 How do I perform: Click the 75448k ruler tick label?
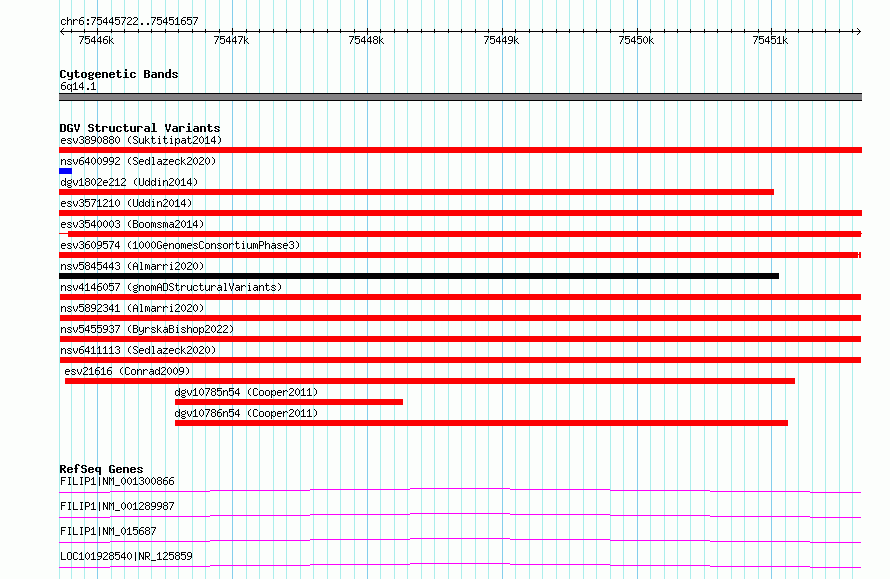366,40
